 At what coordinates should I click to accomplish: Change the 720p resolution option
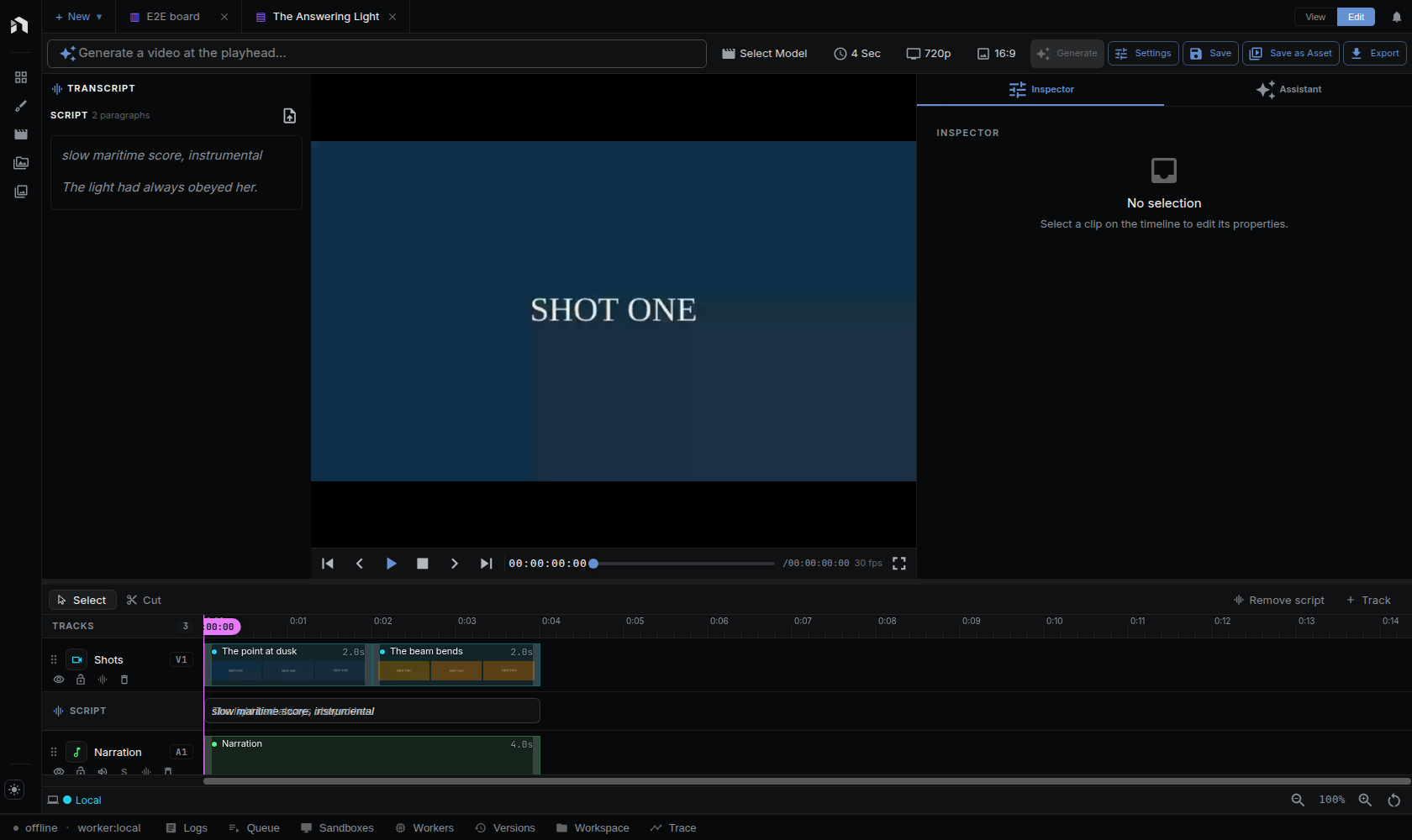[929, 53]
